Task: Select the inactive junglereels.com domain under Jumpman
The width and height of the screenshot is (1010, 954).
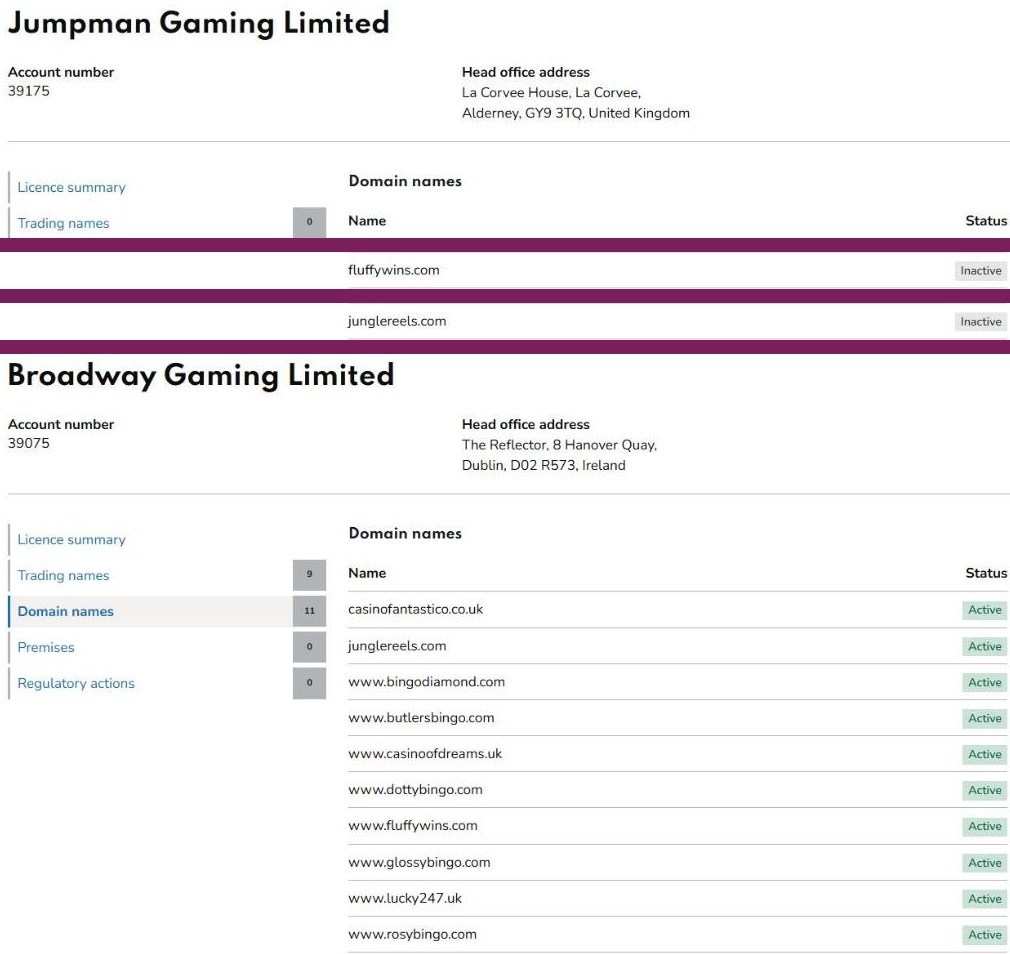Action: [x=678, y=321]
